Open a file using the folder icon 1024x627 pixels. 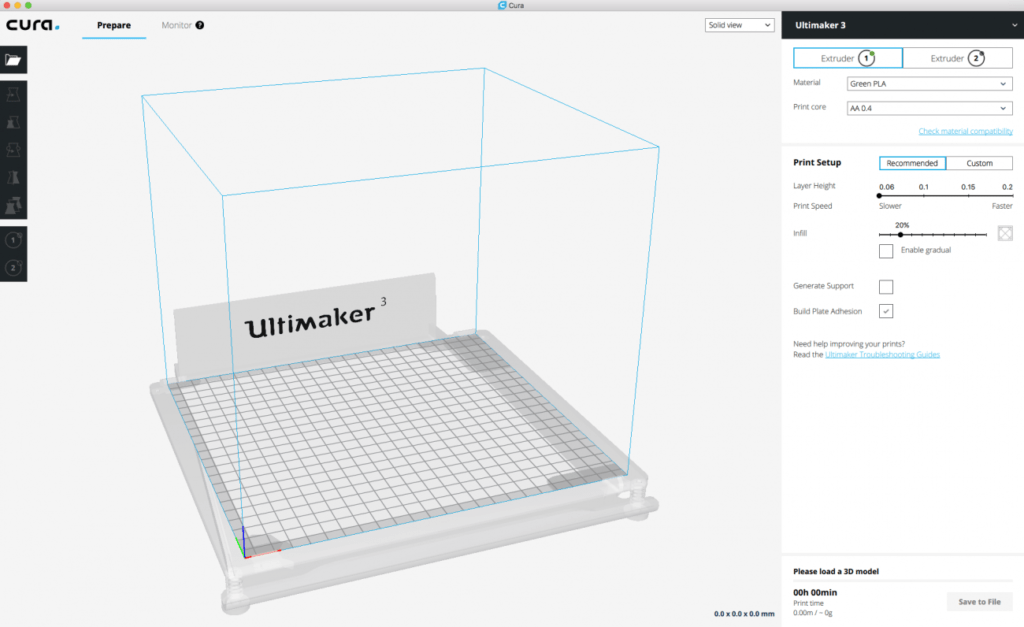pyautogui.click(x=13, y=58)
